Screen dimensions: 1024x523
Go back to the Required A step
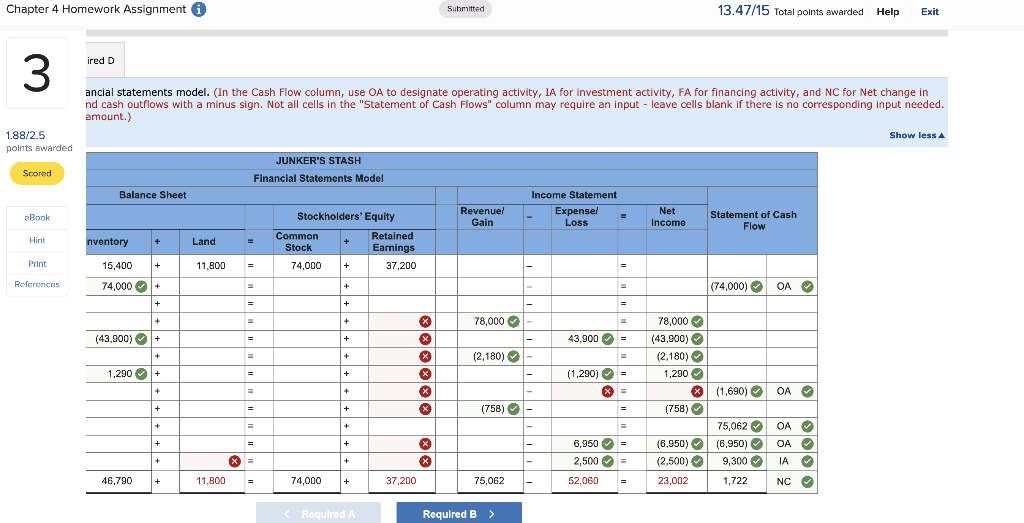point(318,514)
